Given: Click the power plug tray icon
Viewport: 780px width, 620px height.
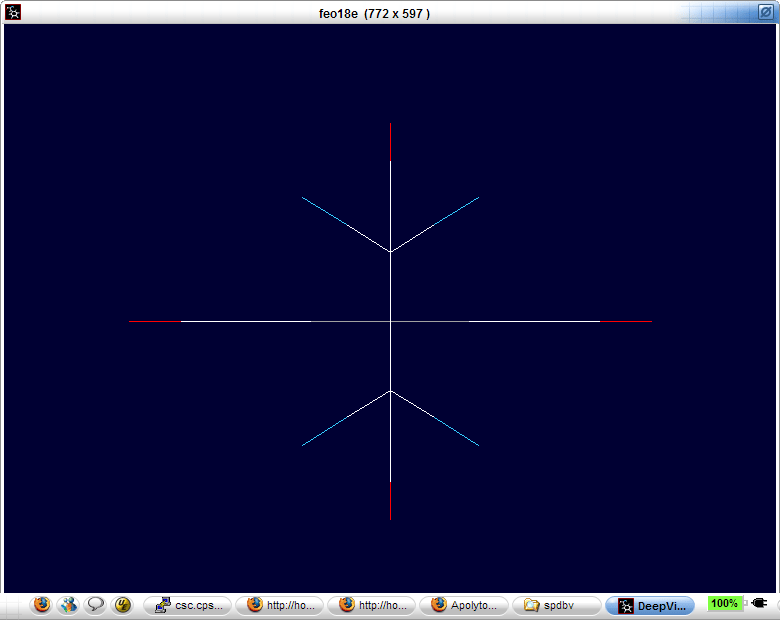Looking at the screenshot, I should pyautogui.click(x=758, y=604).
